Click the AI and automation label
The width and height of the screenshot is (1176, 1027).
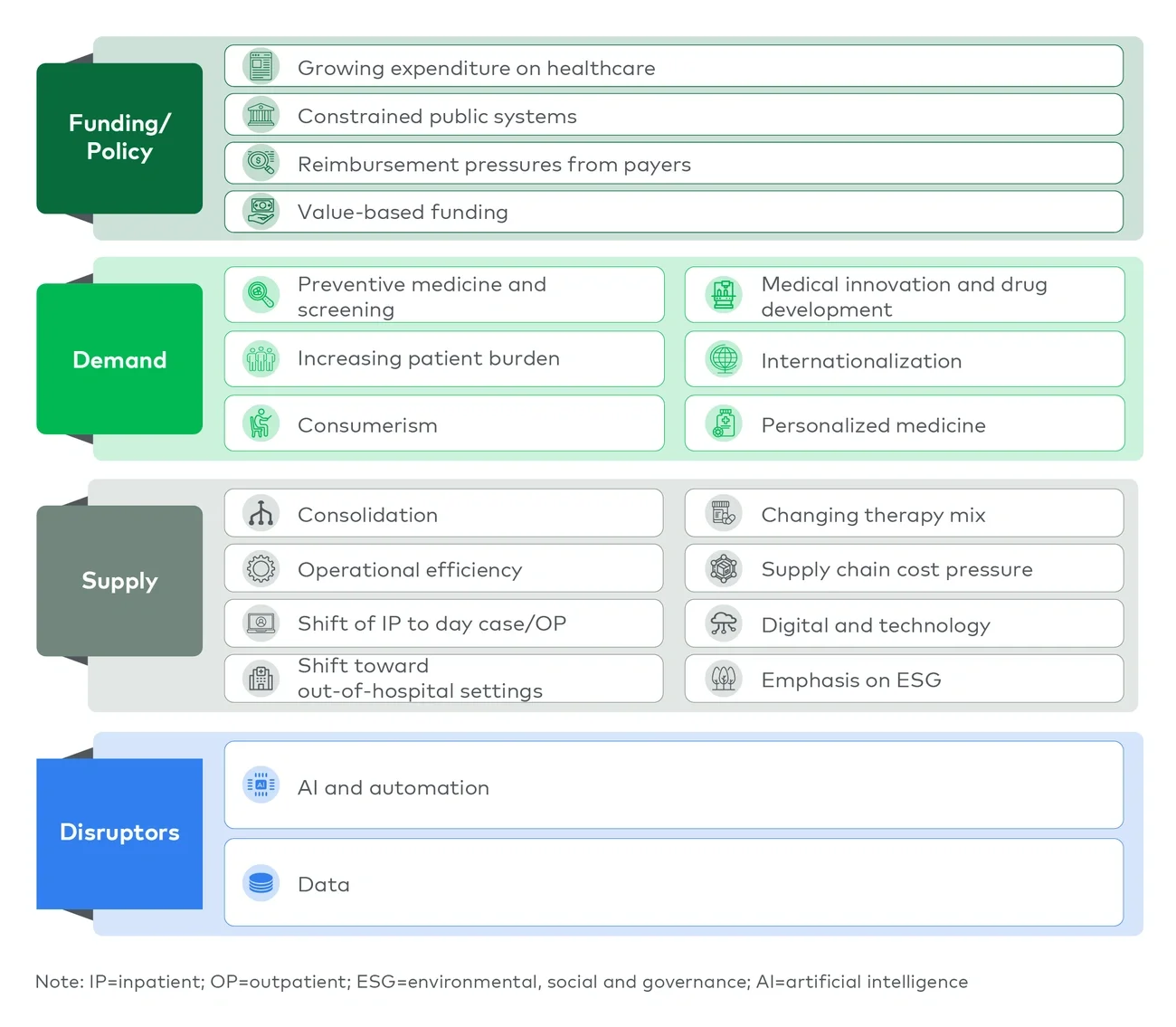coord(393,787)
